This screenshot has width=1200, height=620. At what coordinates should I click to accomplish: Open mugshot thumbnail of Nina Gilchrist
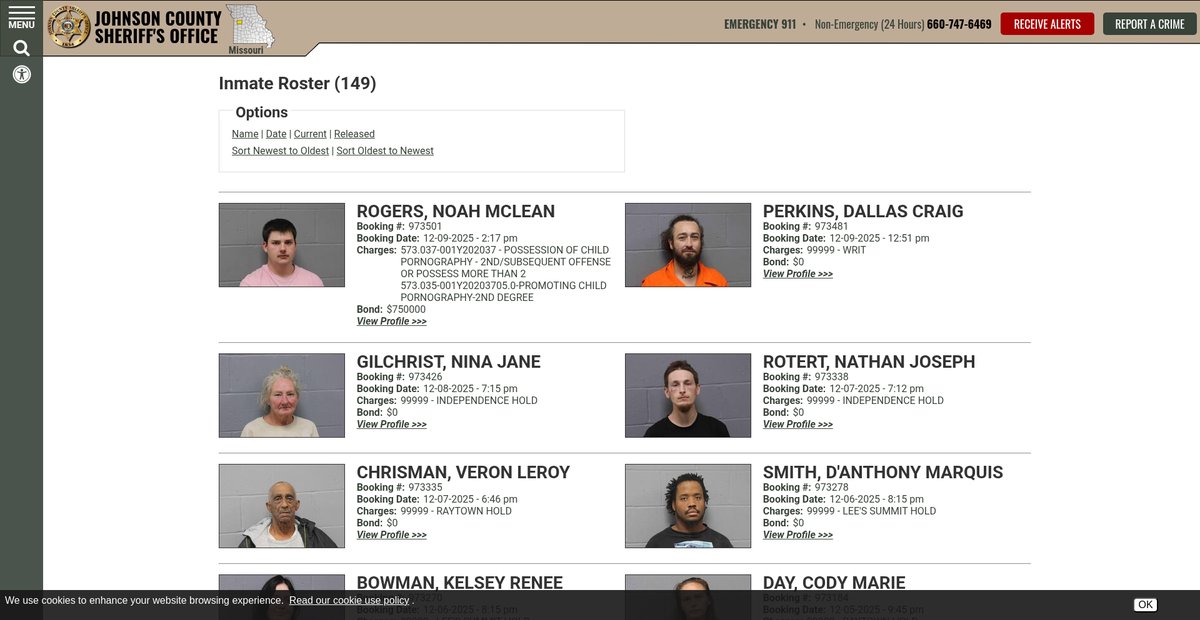(x=282, y=395)
